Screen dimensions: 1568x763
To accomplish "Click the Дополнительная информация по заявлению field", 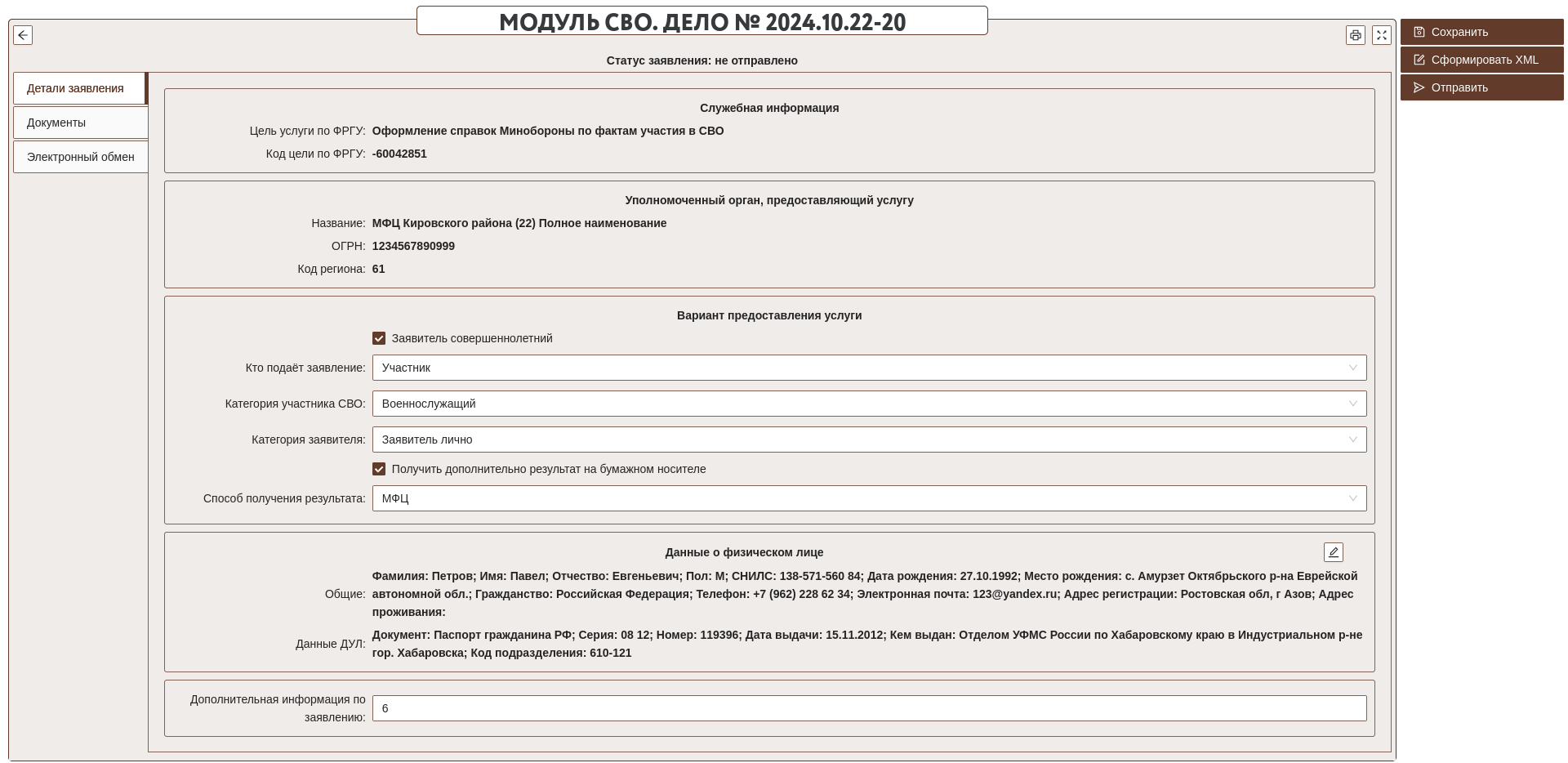I will point(869,708).
